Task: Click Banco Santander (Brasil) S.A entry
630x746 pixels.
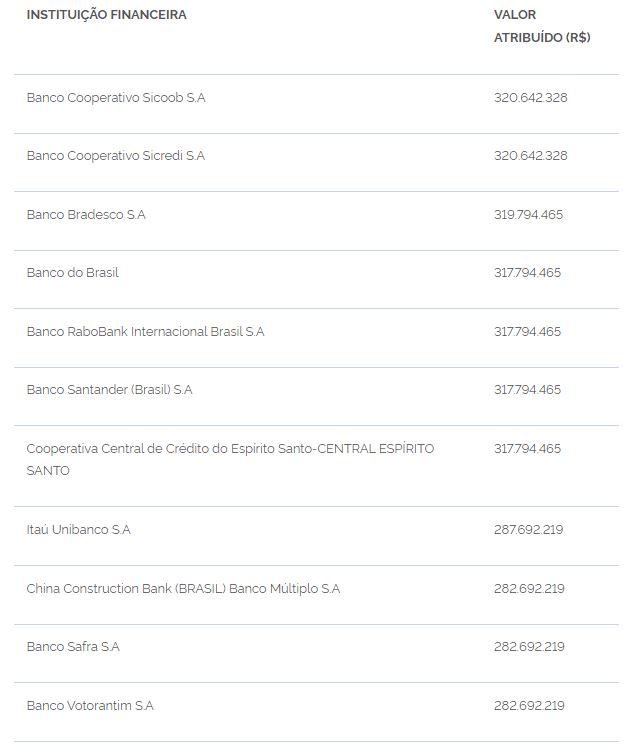Action: click(109, 390)
